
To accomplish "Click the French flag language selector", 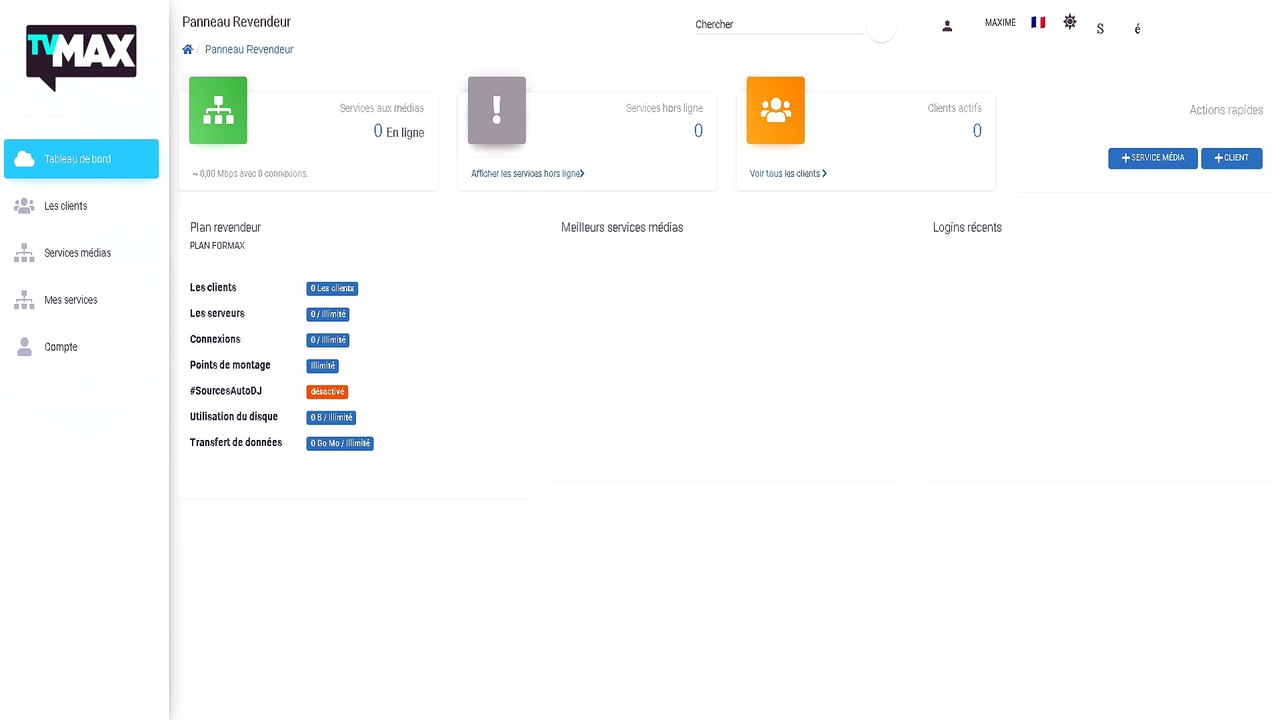I will click(1038, 22).
